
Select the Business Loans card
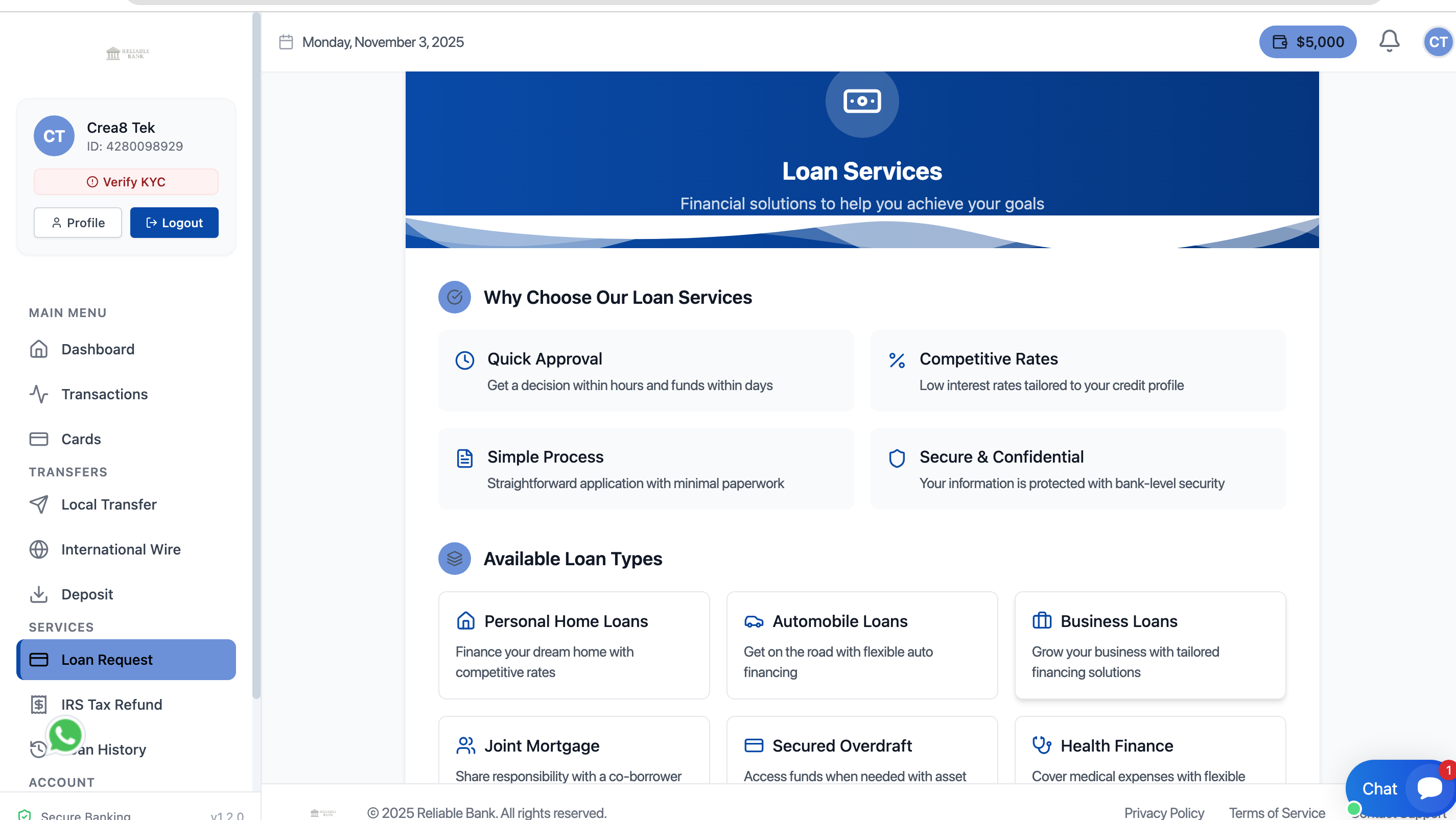pos(1149,645)
